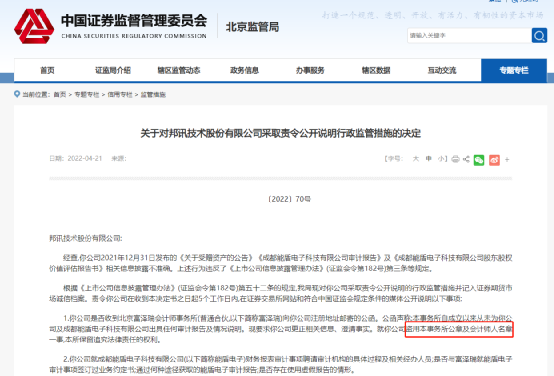Click the location pin breadcrumb icon
Image resolution: width=554 pixels, height=376 pixels.
pyautogui.click(x=17, y=94)
